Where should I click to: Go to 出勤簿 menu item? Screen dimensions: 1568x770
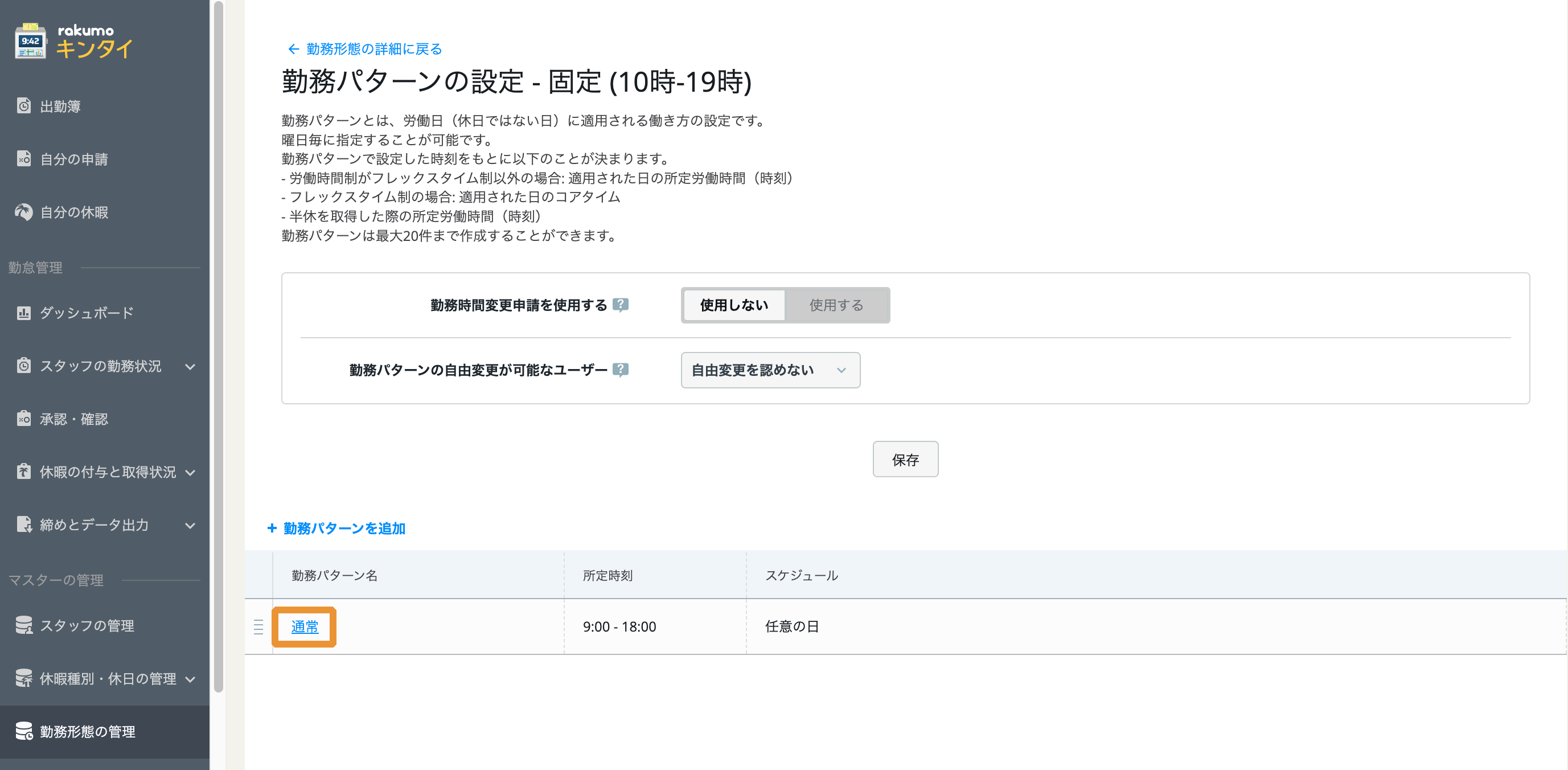click(105, 106)
